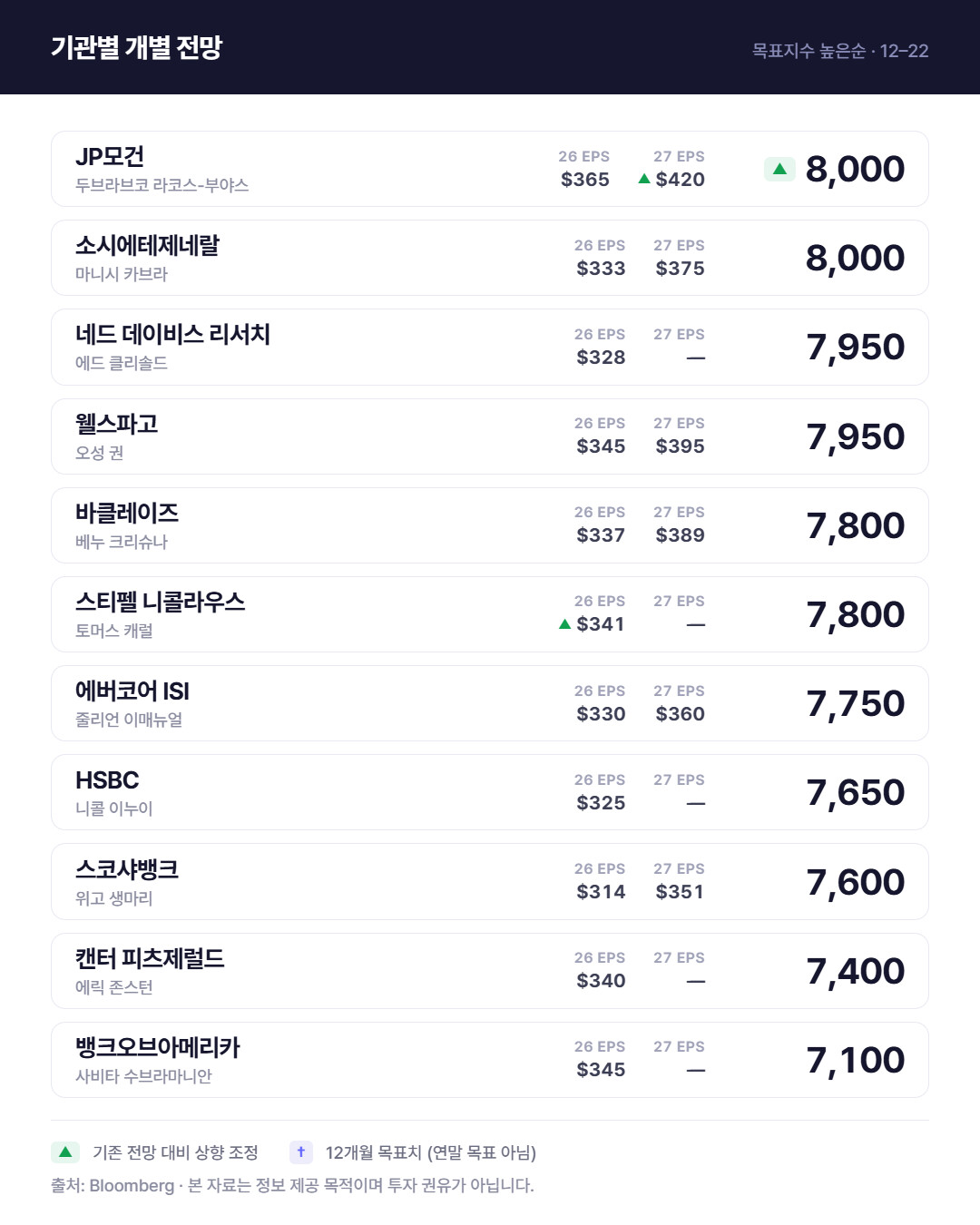Select the 바클레이즈 card
The height and width of the screenshot is (1225, 980).
tap(490, 525)
